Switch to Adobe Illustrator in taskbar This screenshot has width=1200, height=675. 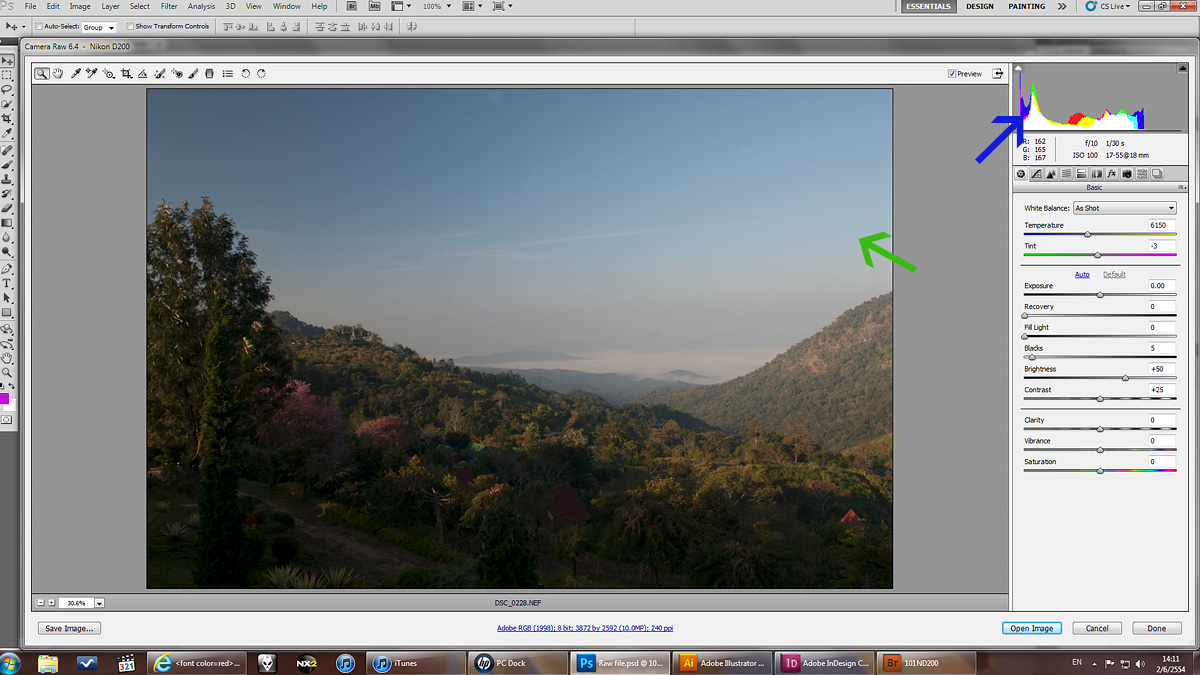pos(724,662)
